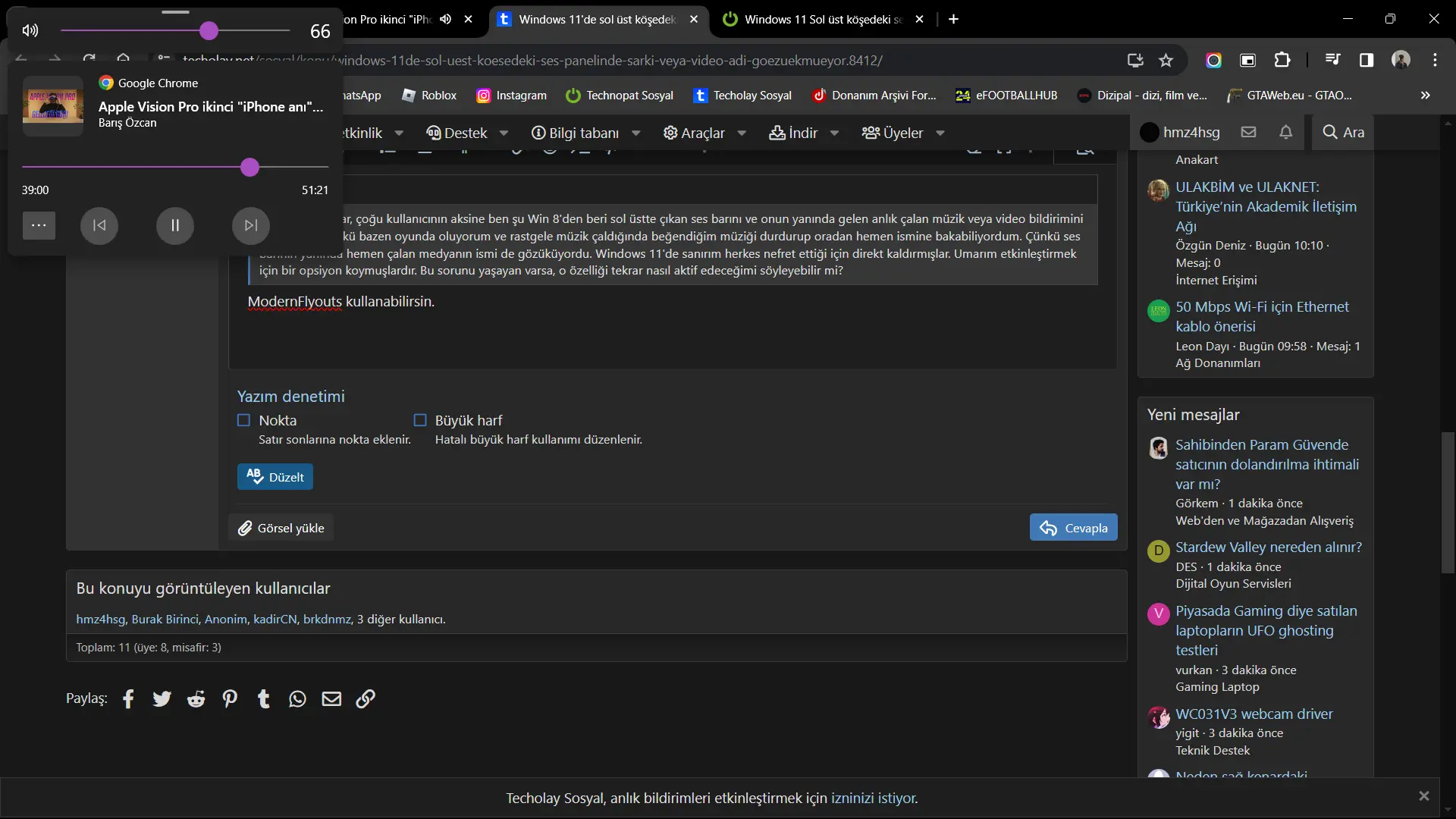Click the Görsel yükle attachment button

[x=281, y=528]
